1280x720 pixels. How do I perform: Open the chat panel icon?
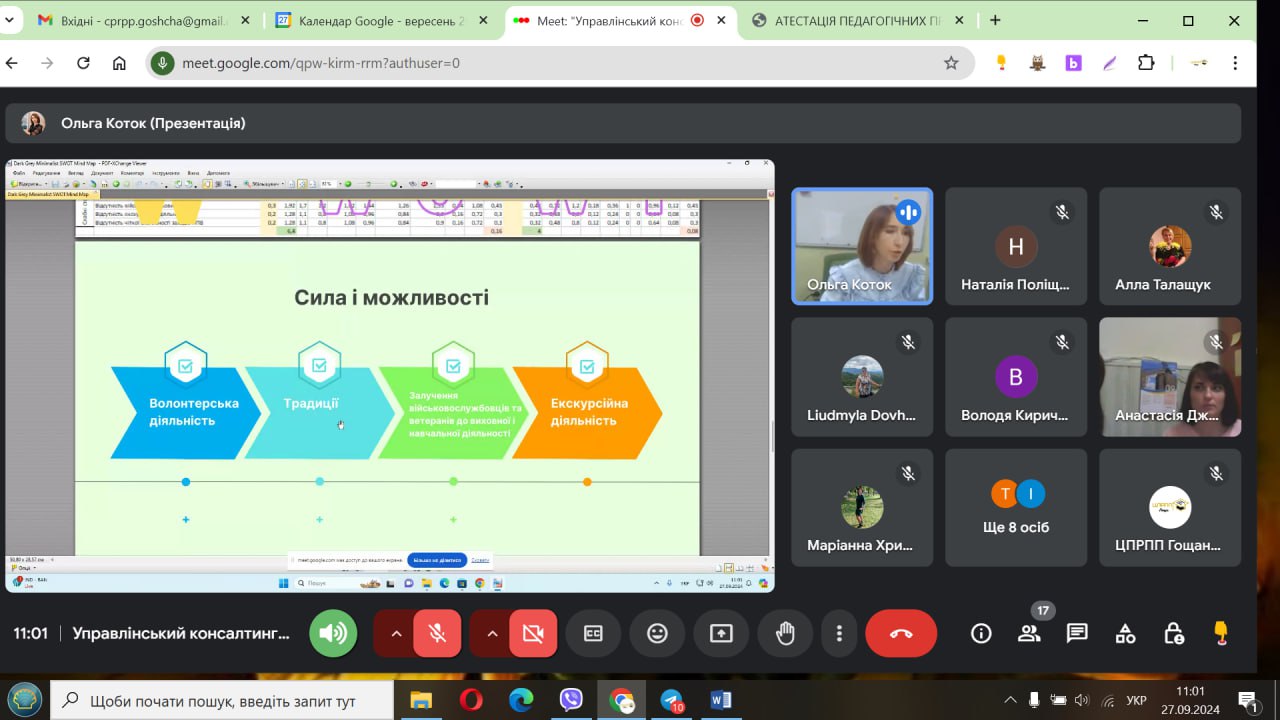(x=1077, y=633)
